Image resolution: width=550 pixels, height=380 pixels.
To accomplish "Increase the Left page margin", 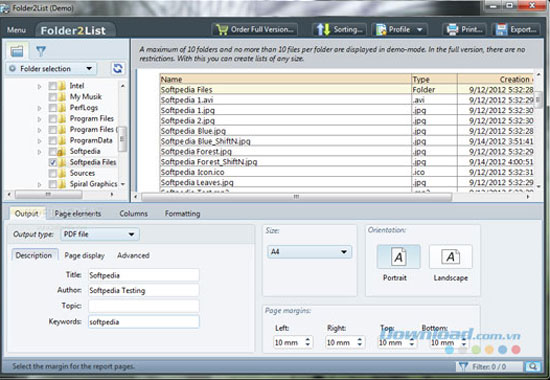I will click(308, 340).
